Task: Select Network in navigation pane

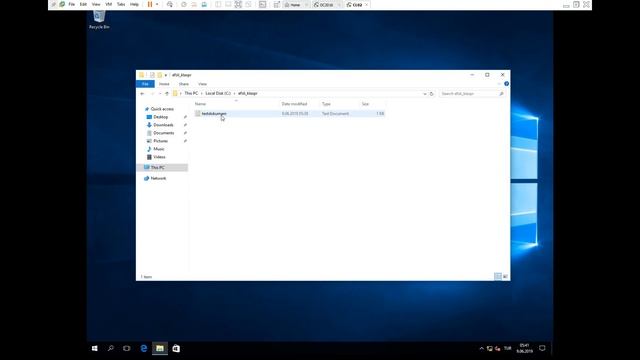Action: point(158,178)
